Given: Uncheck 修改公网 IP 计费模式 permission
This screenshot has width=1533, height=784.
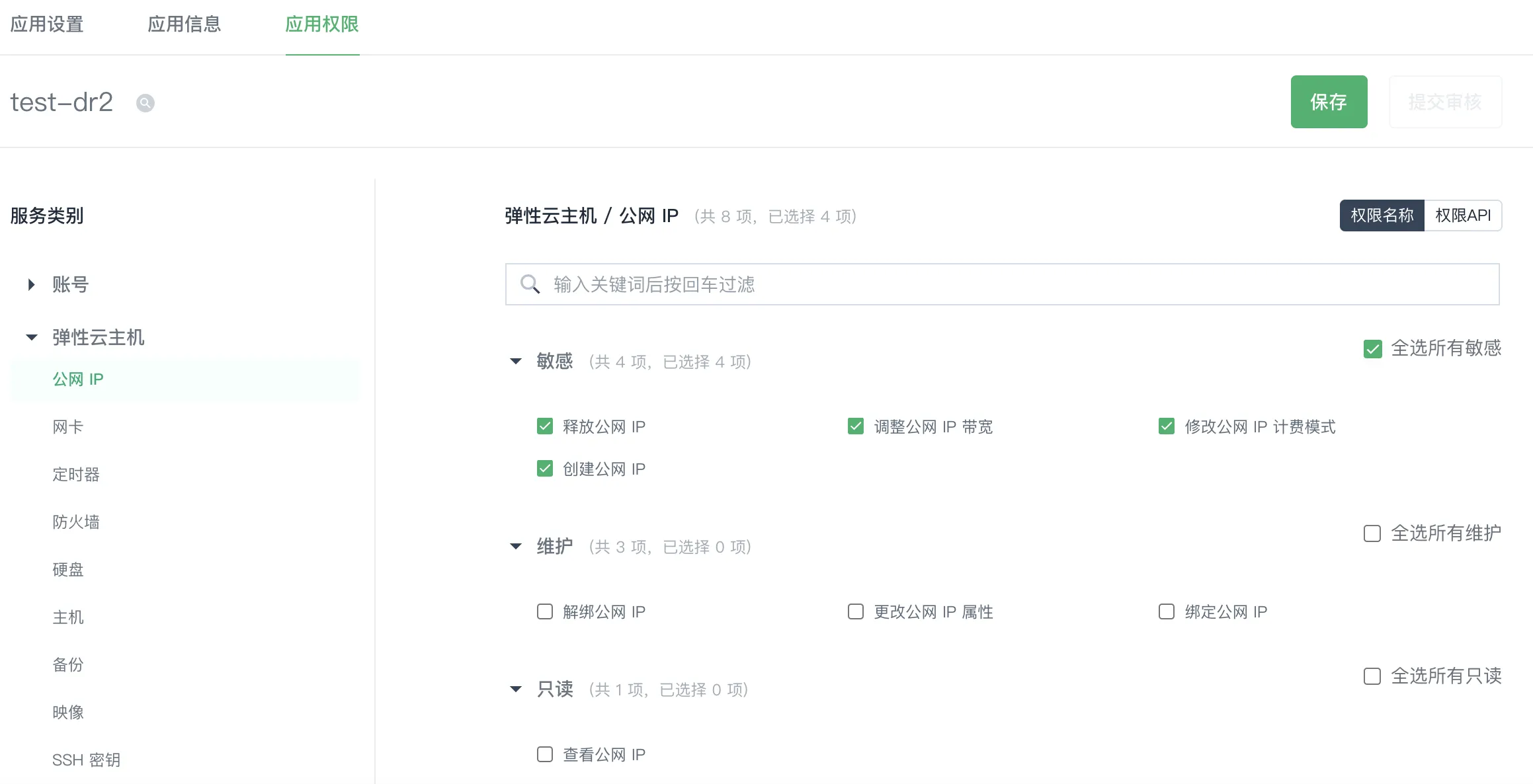Looking at the screenshot, I should tap(1167, 426).
